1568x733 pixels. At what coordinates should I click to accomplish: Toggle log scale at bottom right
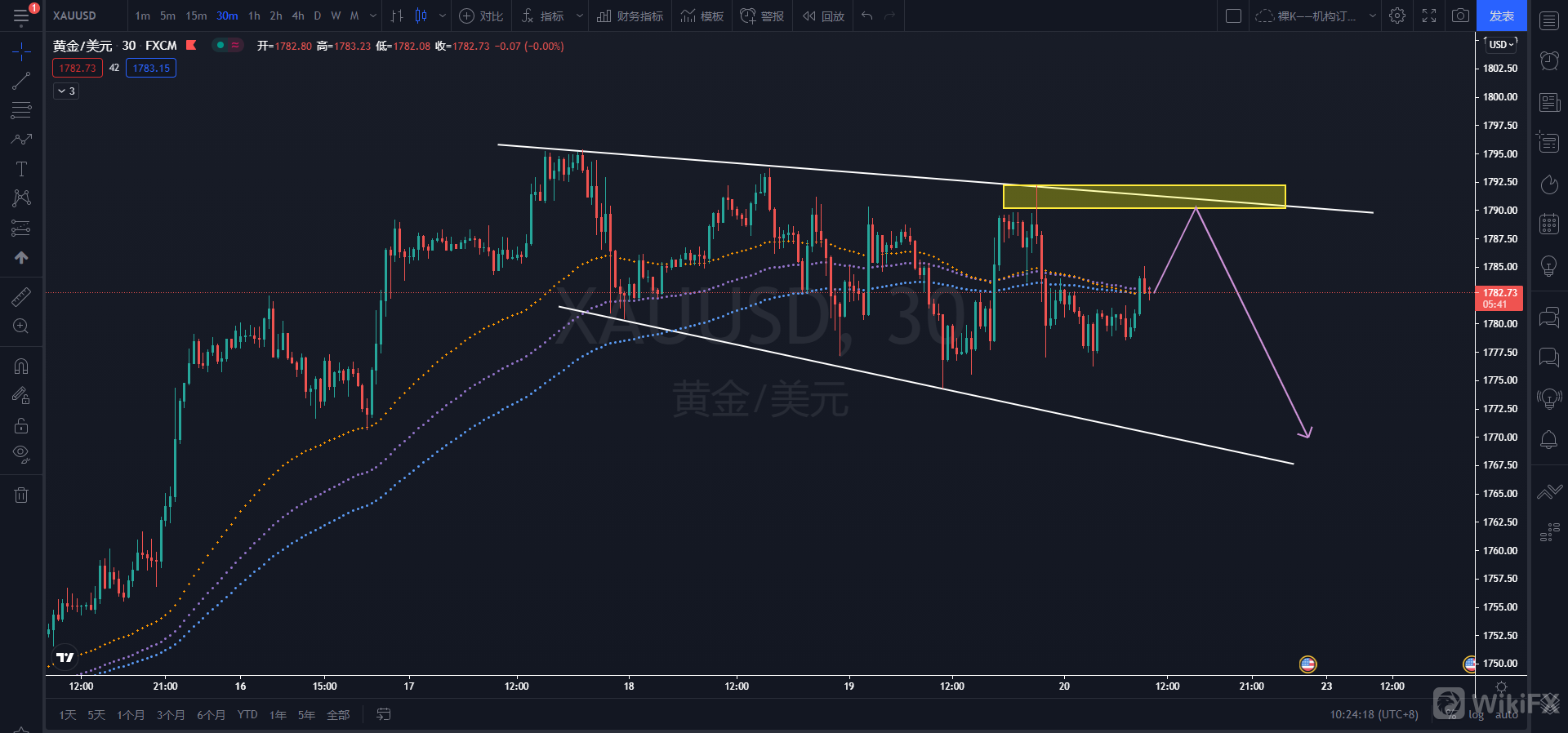(1476, 715)
